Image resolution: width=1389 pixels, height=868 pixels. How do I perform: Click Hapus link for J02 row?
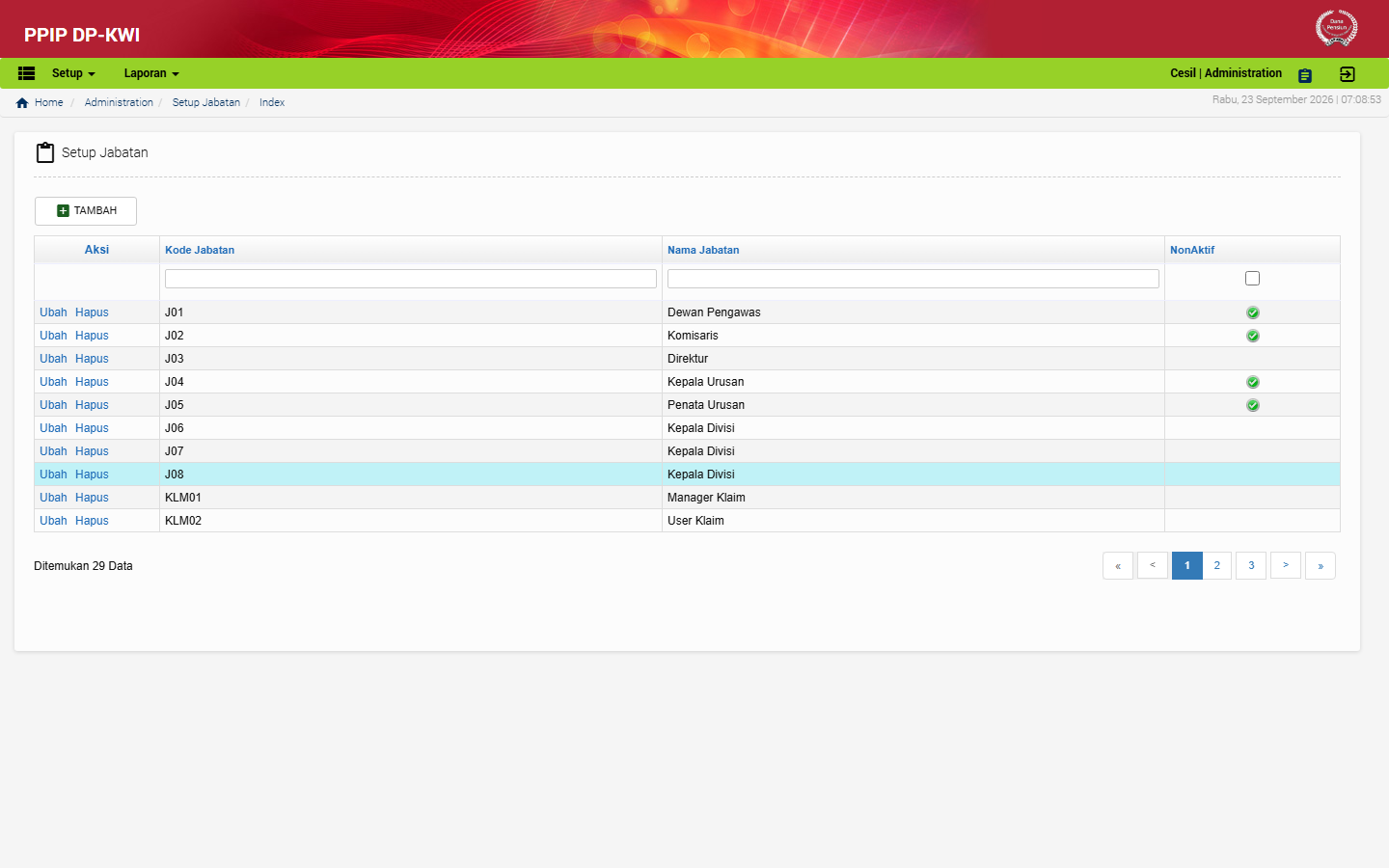tap(92, 336)
